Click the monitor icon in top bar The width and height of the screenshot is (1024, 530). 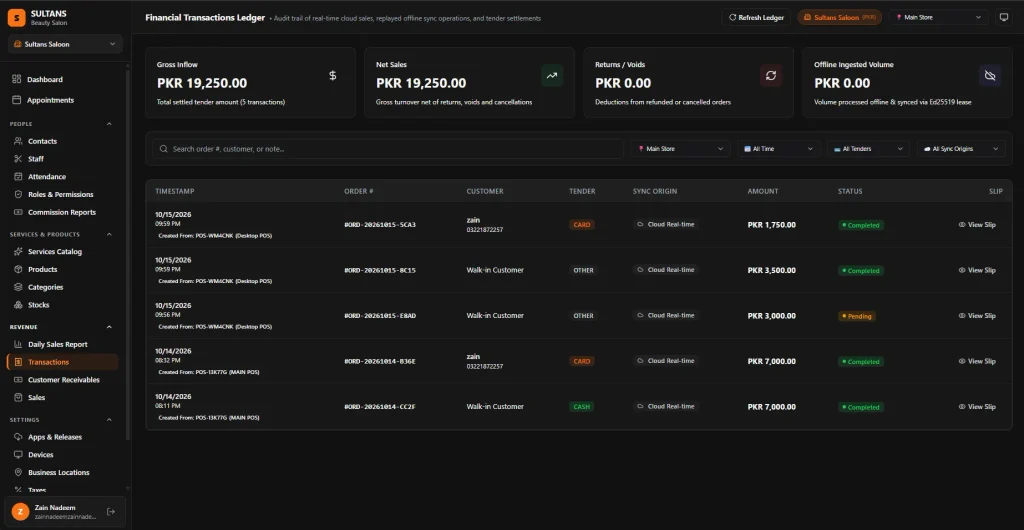1004,18
